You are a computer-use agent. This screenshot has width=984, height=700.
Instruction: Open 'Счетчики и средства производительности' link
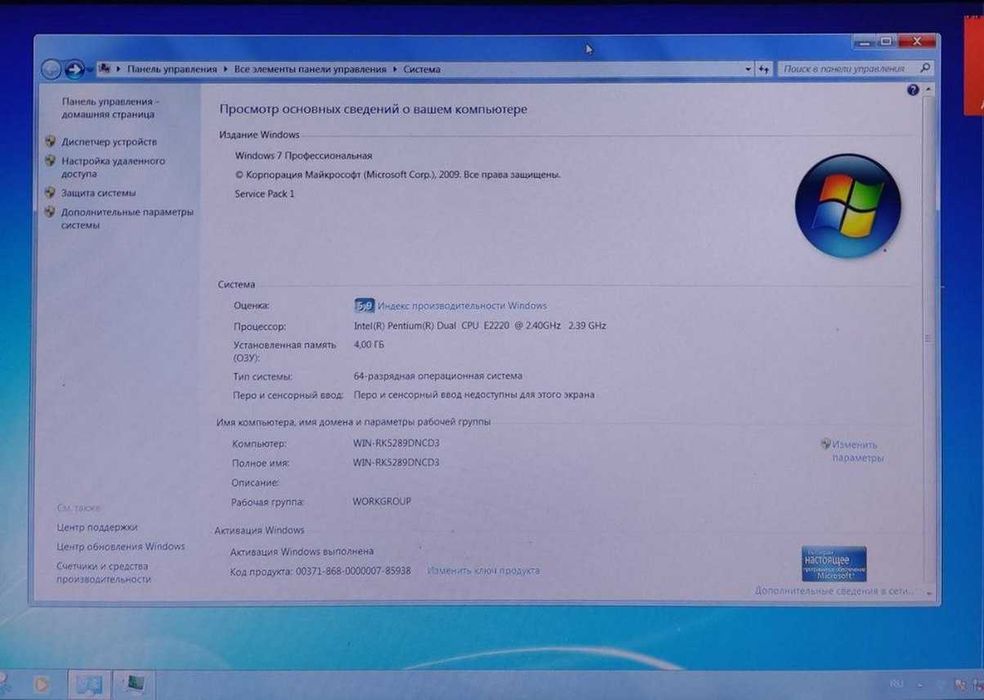104,573
